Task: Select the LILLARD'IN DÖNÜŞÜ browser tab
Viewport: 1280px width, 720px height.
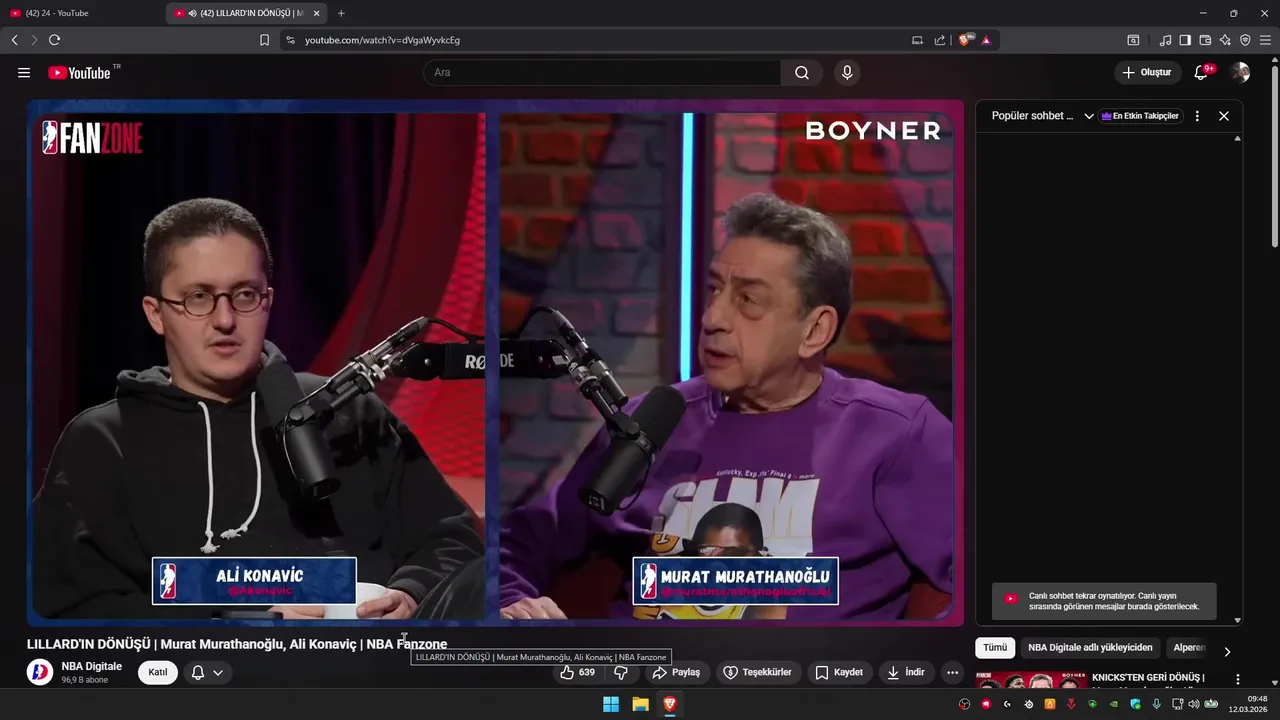Action: (246, 13)
